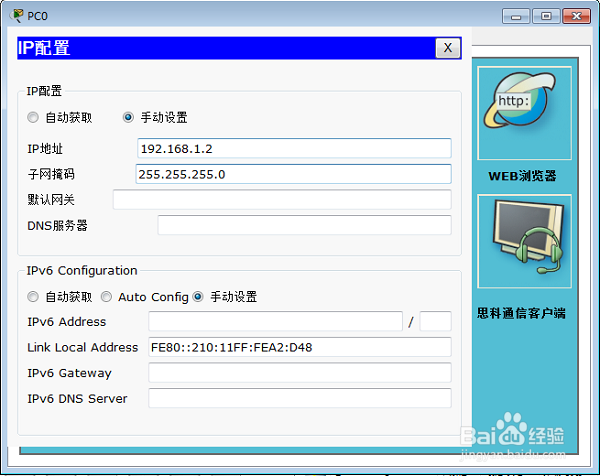The height and width of the screenshot is (476, 600).
Task: Focus the 子网掩码 field showing 255.255.255.0
Action: pyautogui.click(x=293, y=174)
